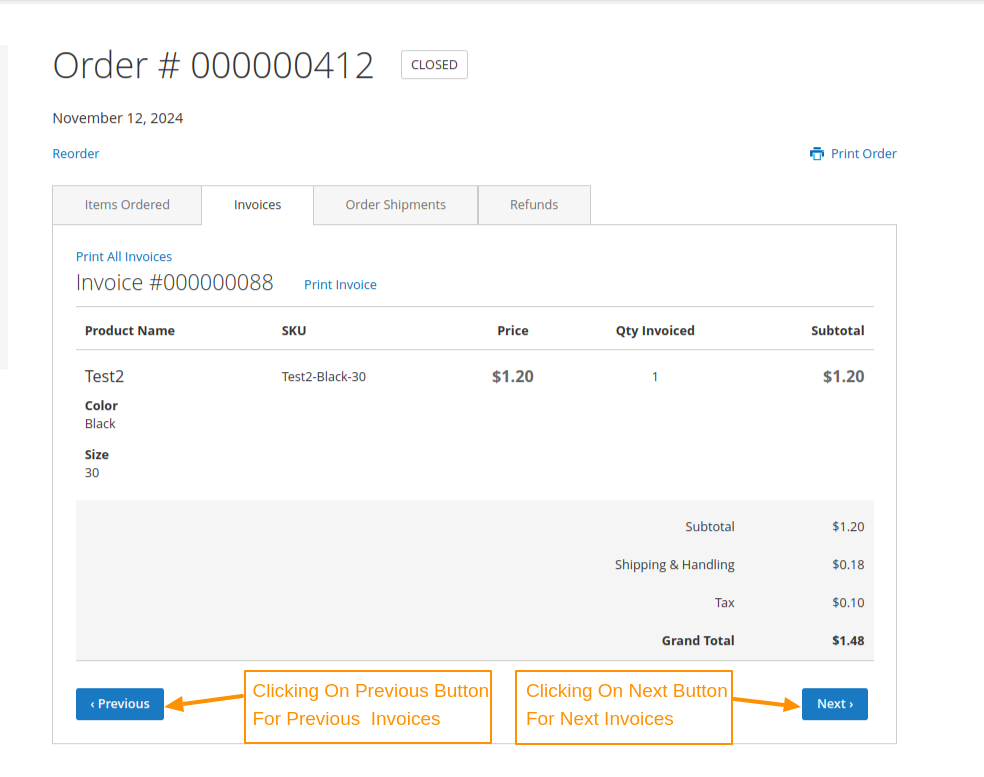Click the printer icon beside Print Order
This screenshot has height=777, width=984.
tap(817, 154)
